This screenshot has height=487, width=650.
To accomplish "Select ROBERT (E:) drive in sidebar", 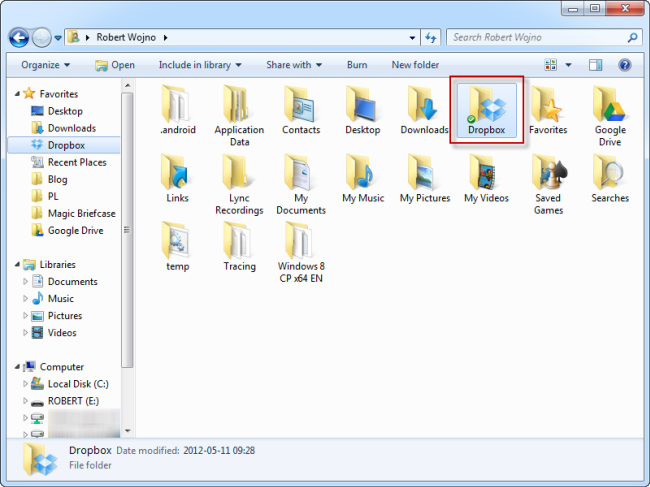I will tap(73, 401).
